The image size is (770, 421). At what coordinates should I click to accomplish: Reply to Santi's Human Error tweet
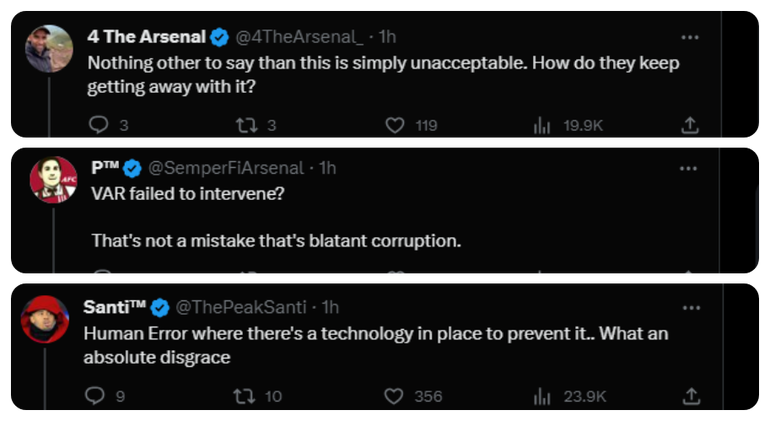[x=96, y=396]
